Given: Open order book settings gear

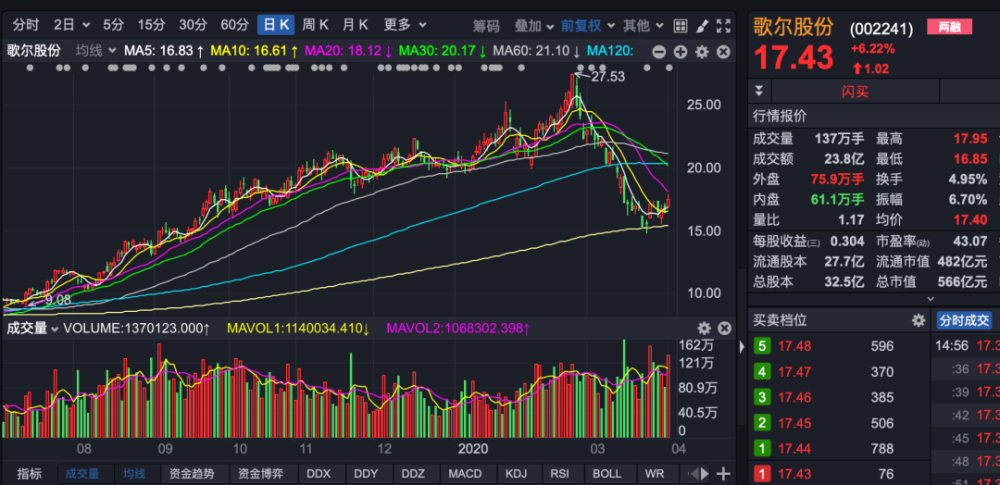Looking at the screenshot, I should (918, 320).
